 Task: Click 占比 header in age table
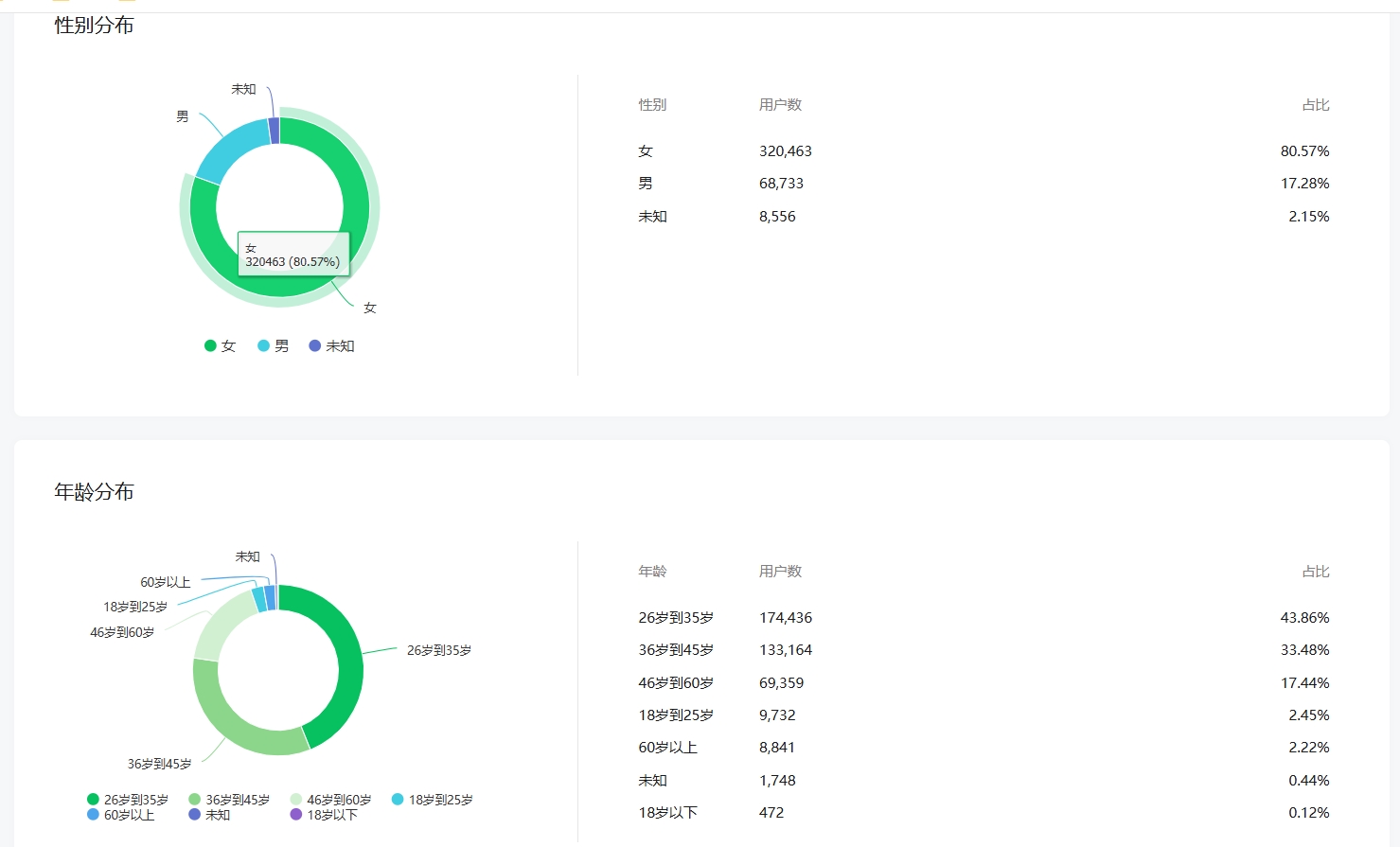pyautogui.click(x=1316, y=572)
